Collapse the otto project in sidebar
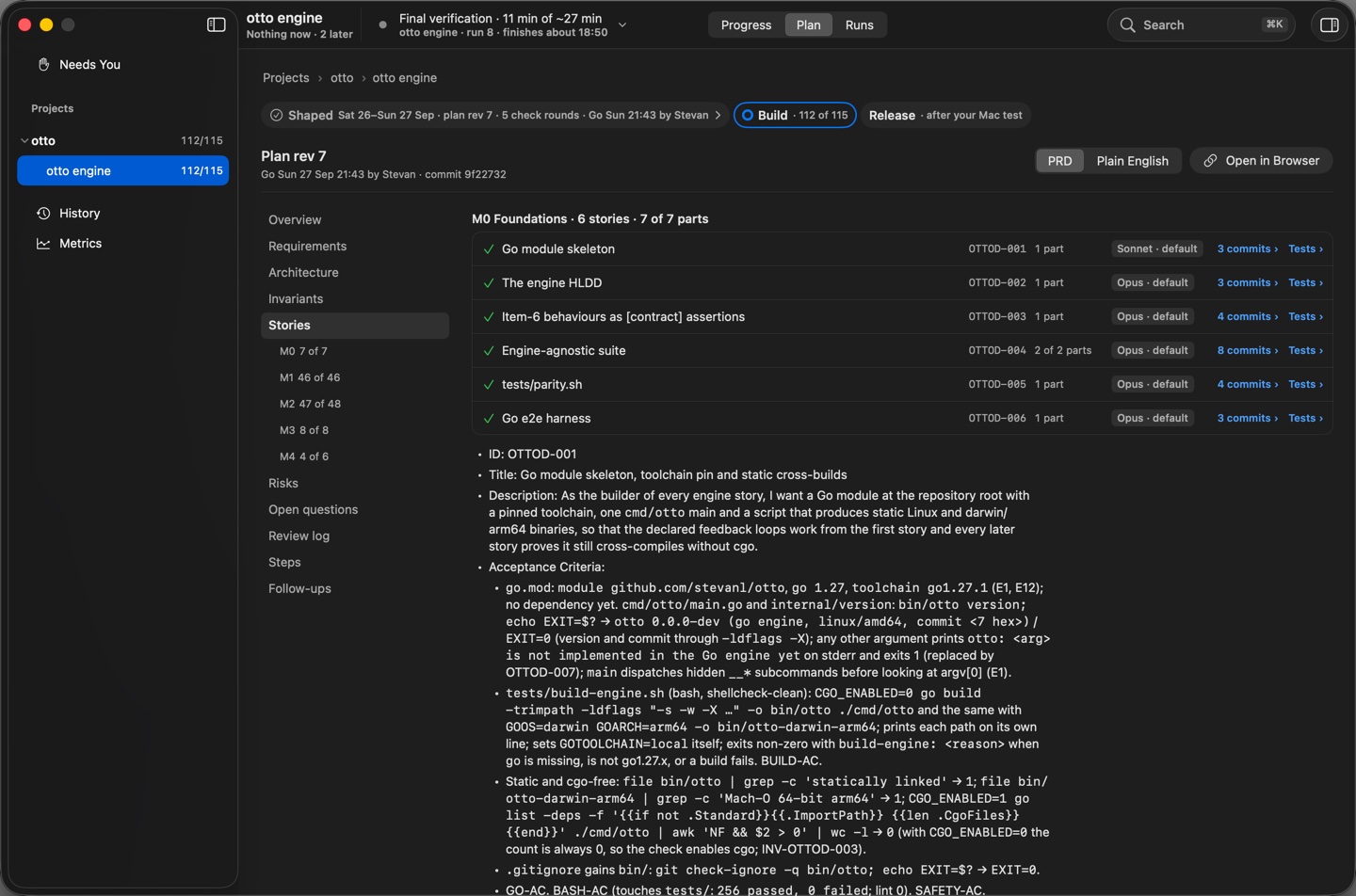The width and height of the screenshot is (1356, 896). [24, 140]
